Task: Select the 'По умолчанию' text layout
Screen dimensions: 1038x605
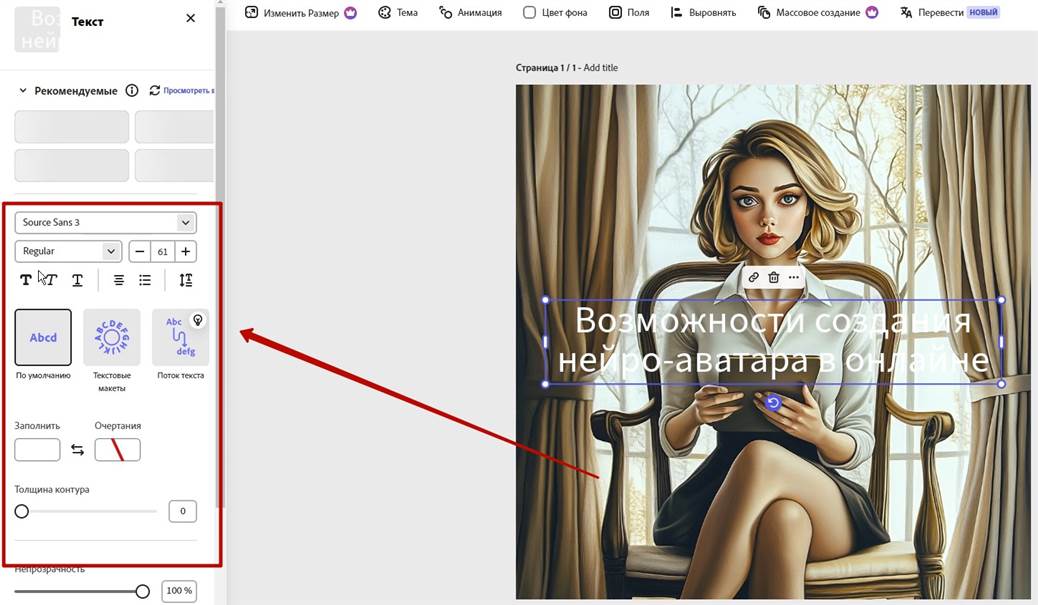Action: (43, 337)
